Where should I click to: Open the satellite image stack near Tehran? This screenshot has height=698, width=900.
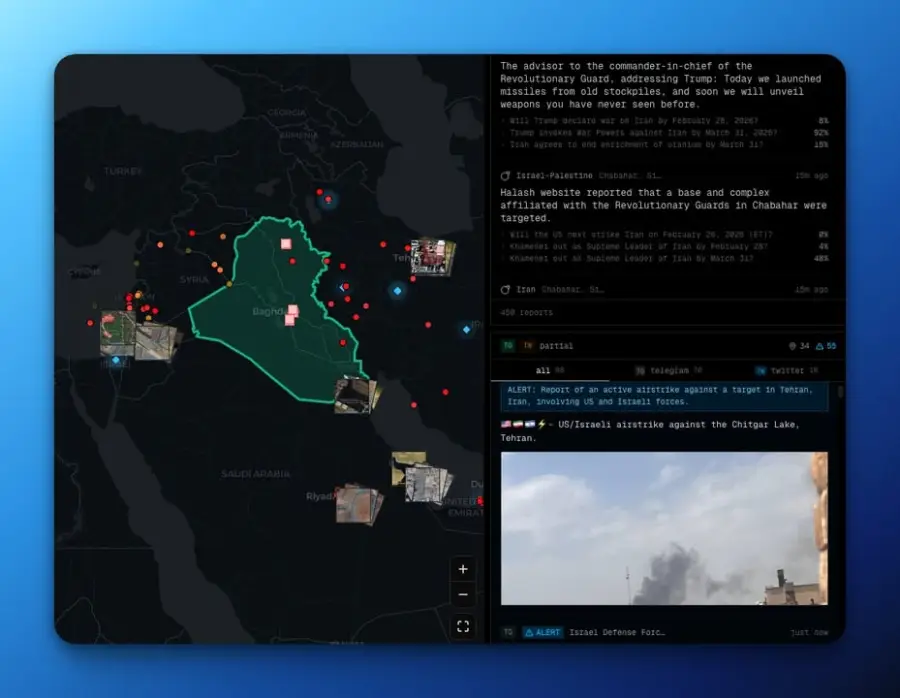pos(433,257)
